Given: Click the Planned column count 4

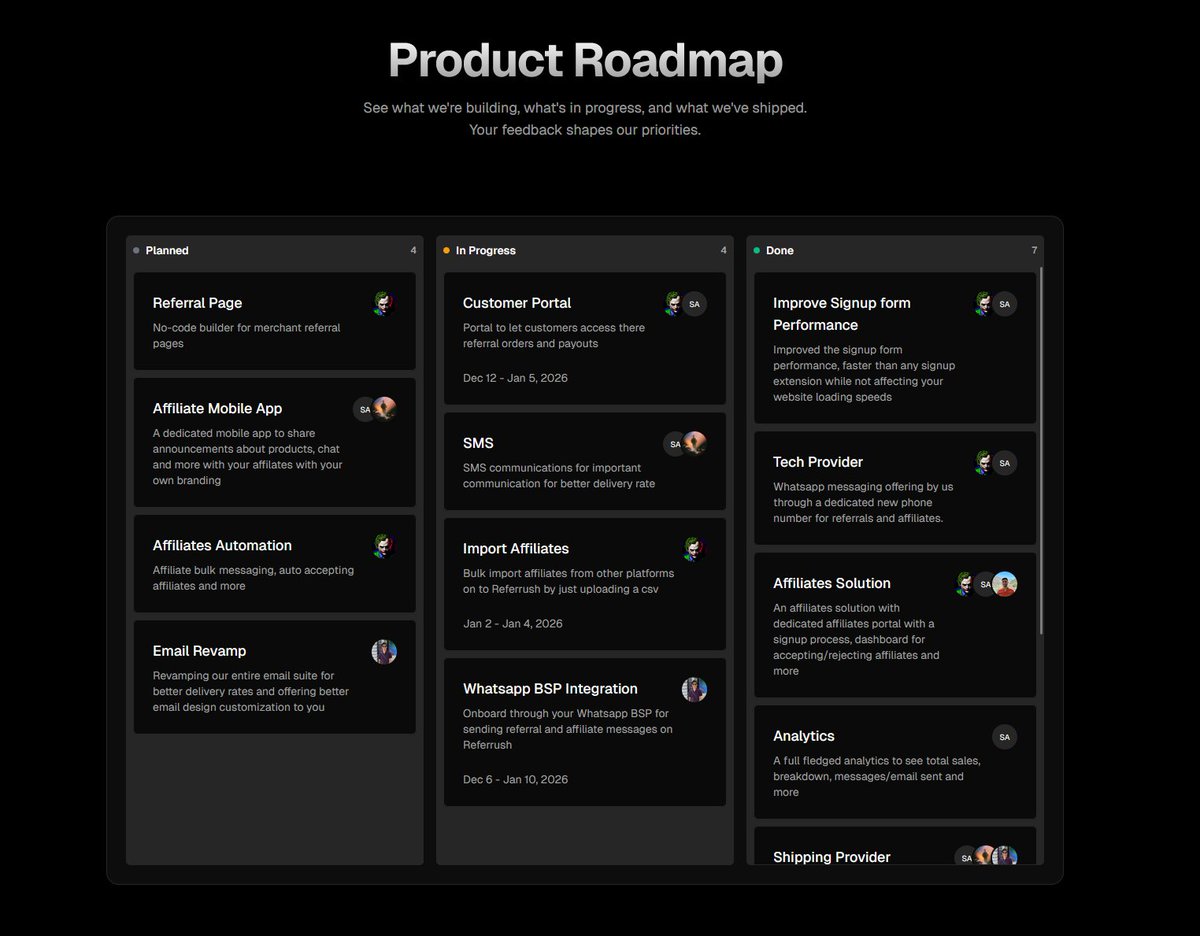Looking at the screenshot, I should [x=413, y=251].
